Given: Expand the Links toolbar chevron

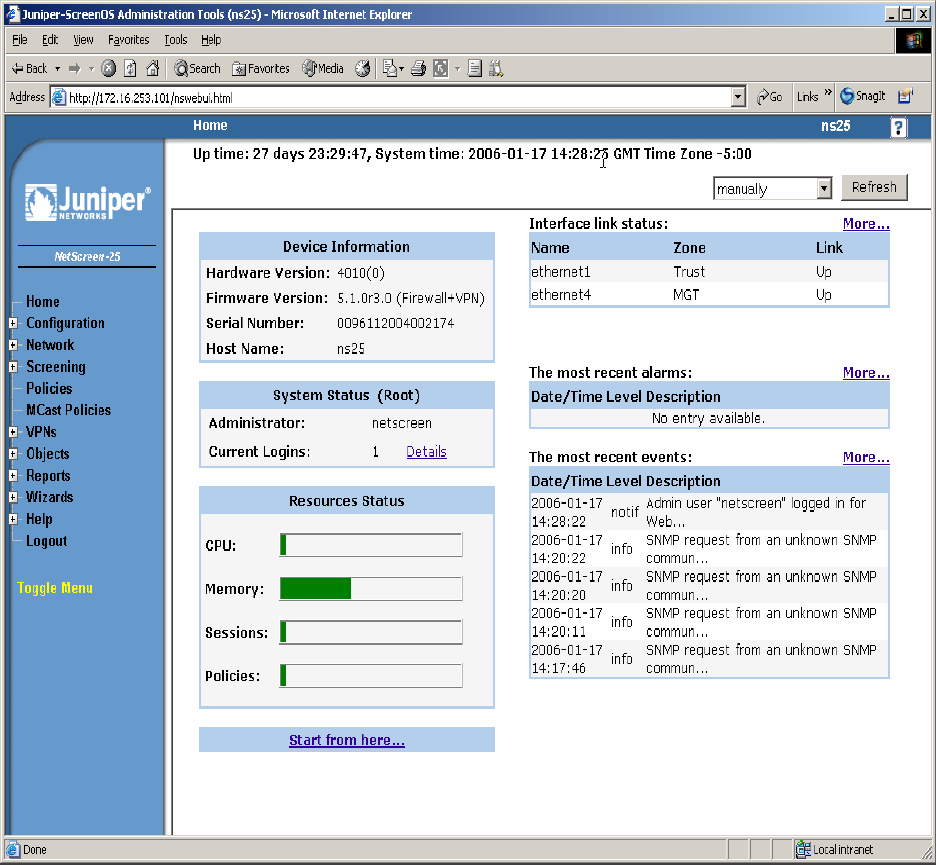Looking at the screenshot, I should pos(828,93).
